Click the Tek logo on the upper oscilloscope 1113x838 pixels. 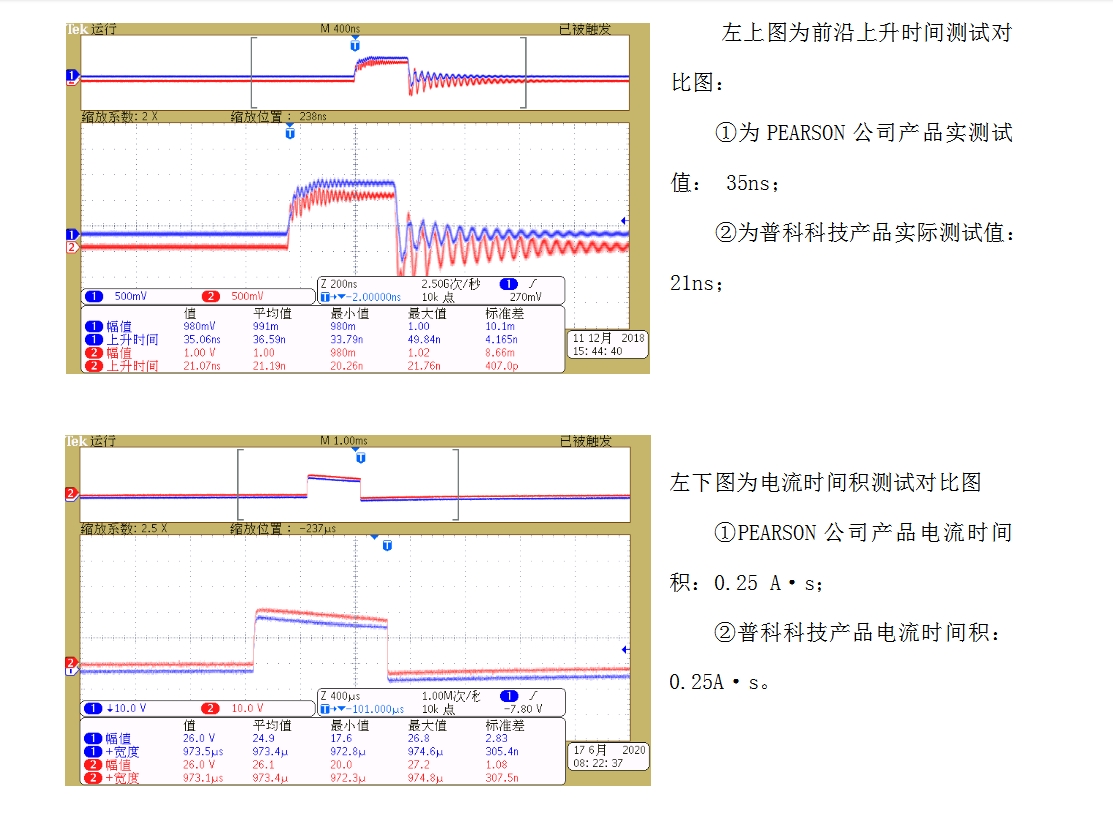click(75, 29)
